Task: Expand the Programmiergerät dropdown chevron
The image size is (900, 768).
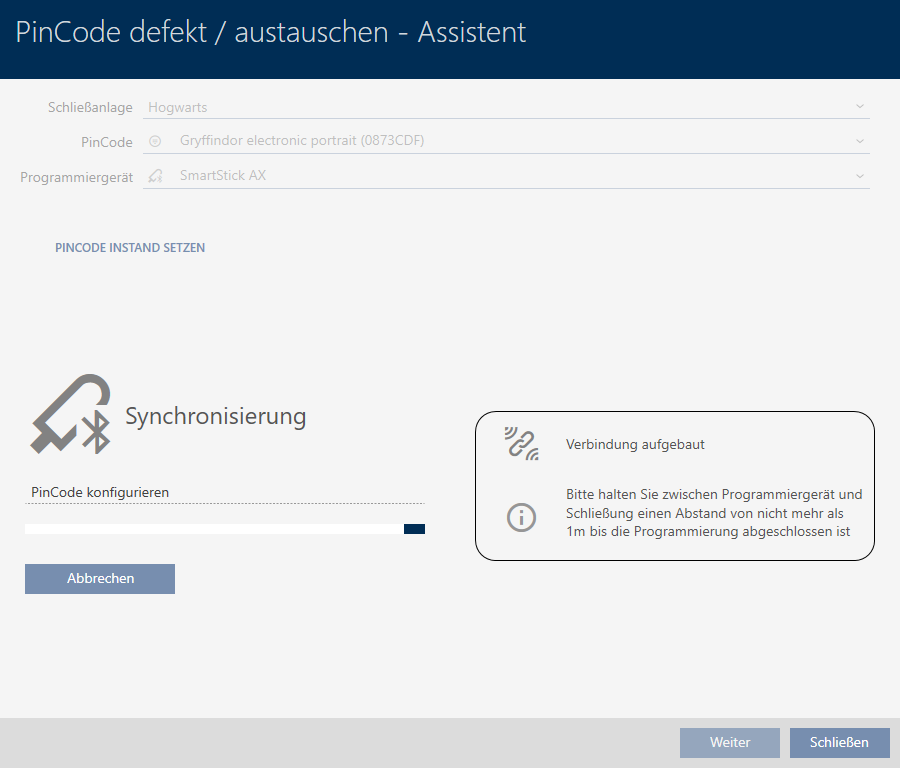Action: click(859, 176)
